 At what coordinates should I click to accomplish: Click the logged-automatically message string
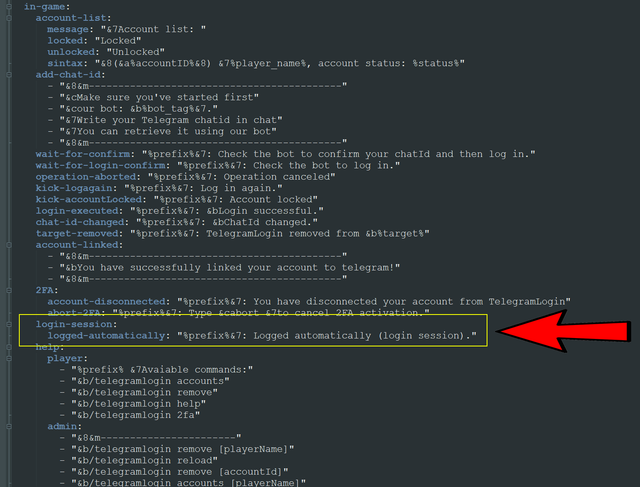pyautogui.click(x=328, y=335)
